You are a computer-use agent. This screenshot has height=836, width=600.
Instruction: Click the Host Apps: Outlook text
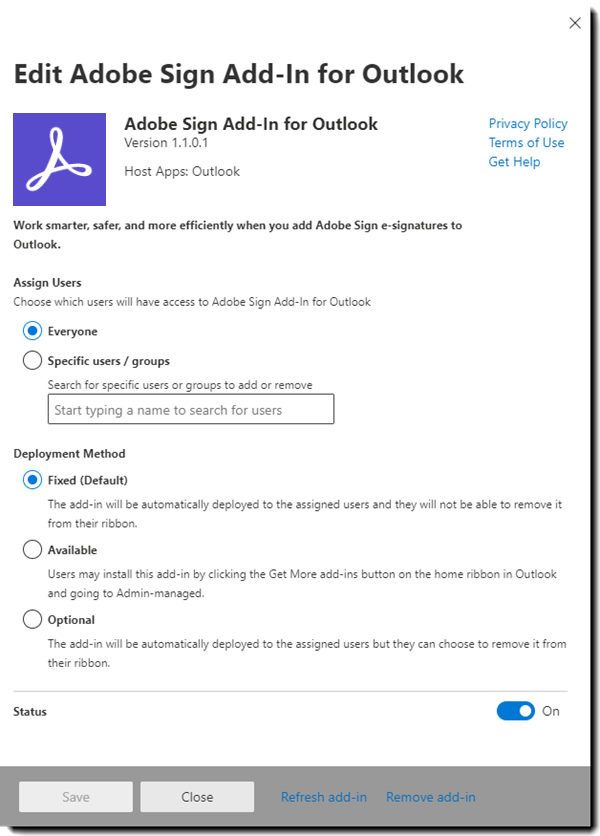[x=182, y=171]
